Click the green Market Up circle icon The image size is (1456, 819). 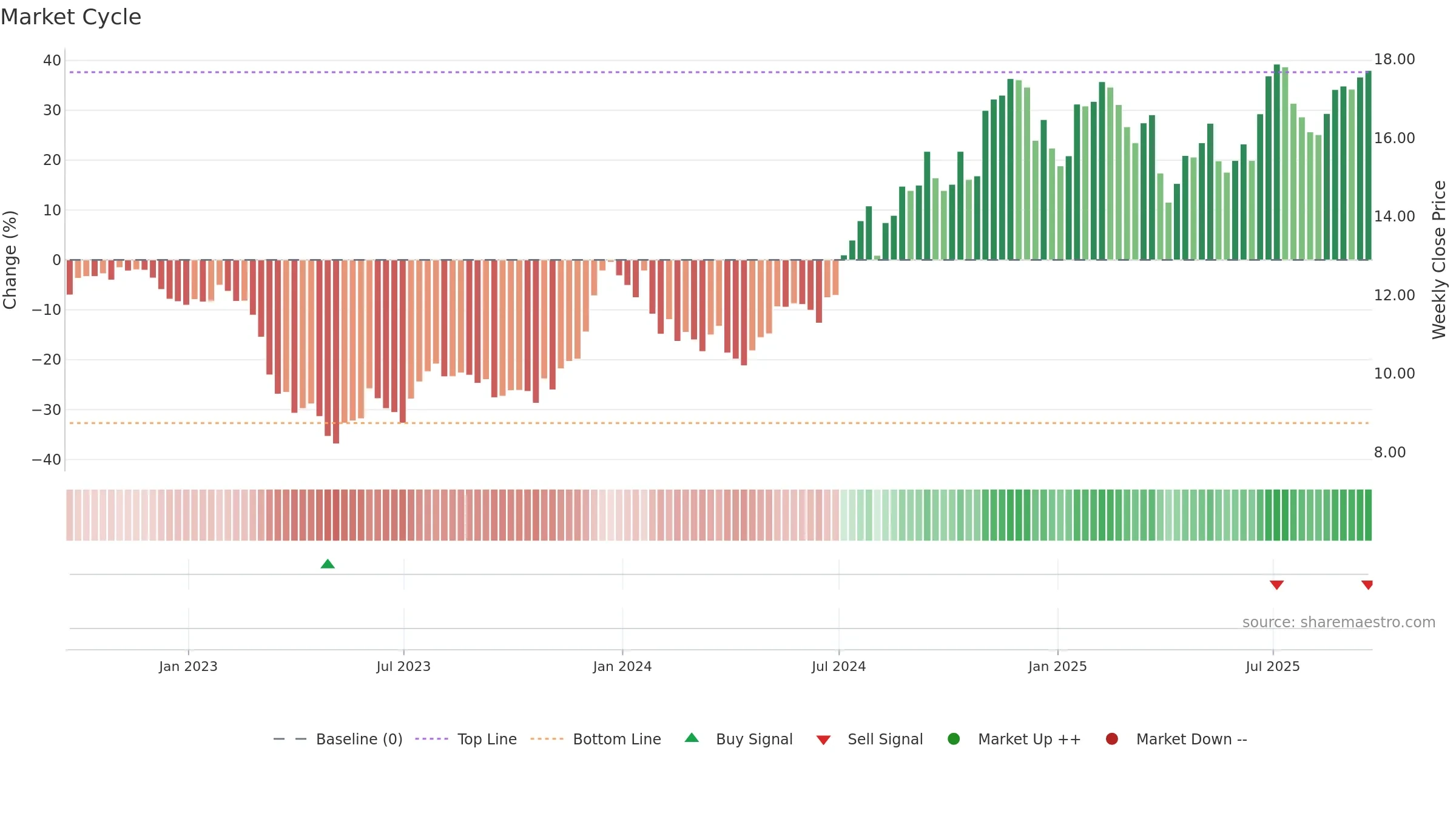(954, 739)
